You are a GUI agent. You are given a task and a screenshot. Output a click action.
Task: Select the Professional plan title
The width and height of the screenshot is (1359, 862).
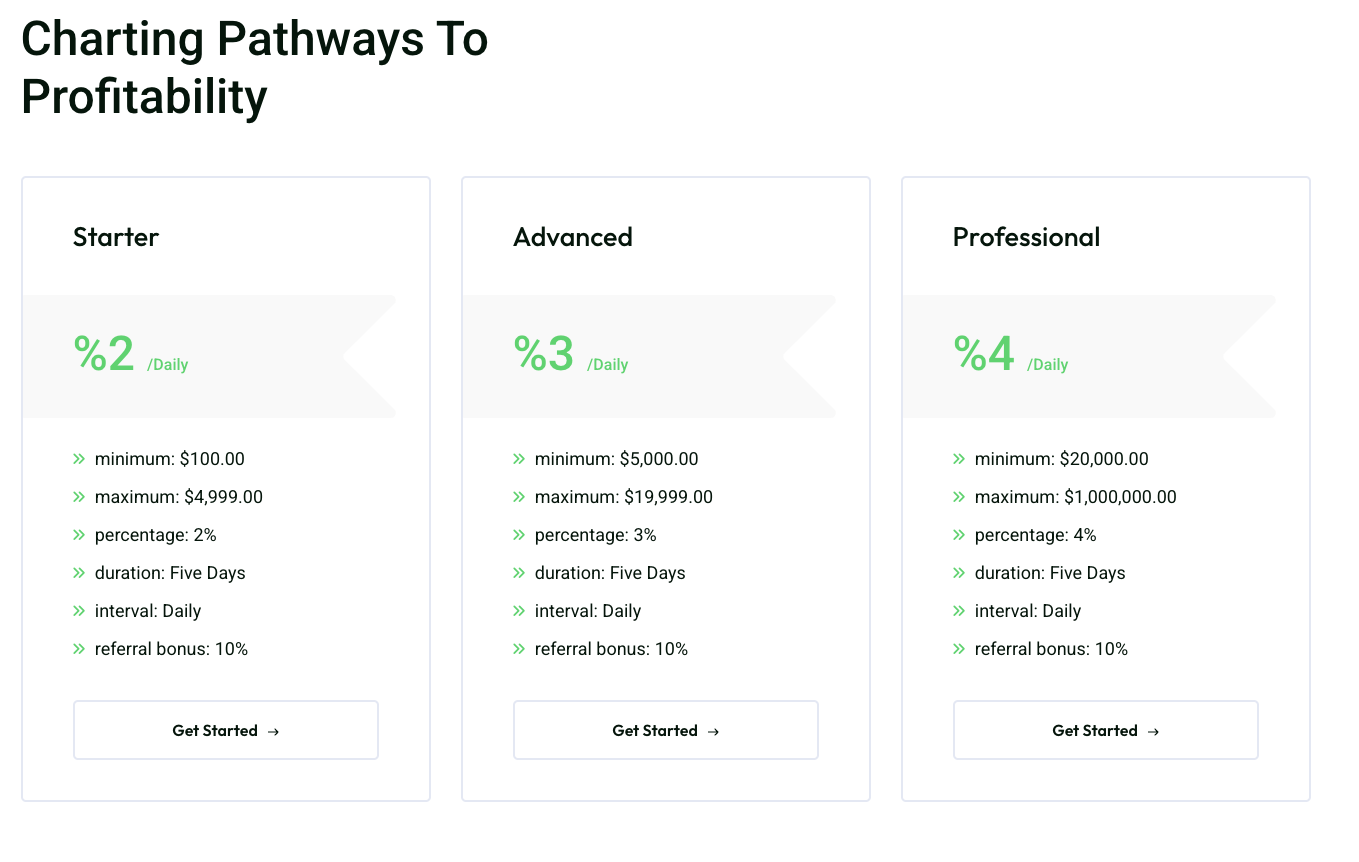(x=1026, y=237)
